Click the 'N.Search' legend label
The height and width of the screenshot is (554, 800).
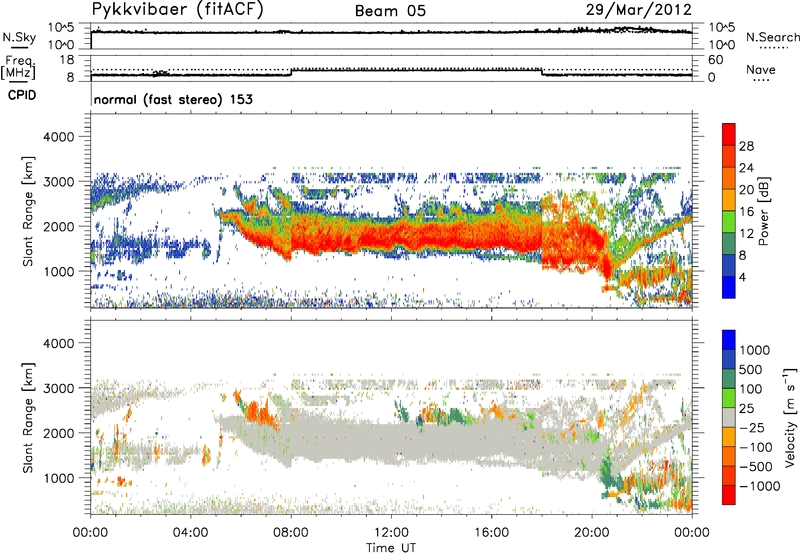(772, 37)
